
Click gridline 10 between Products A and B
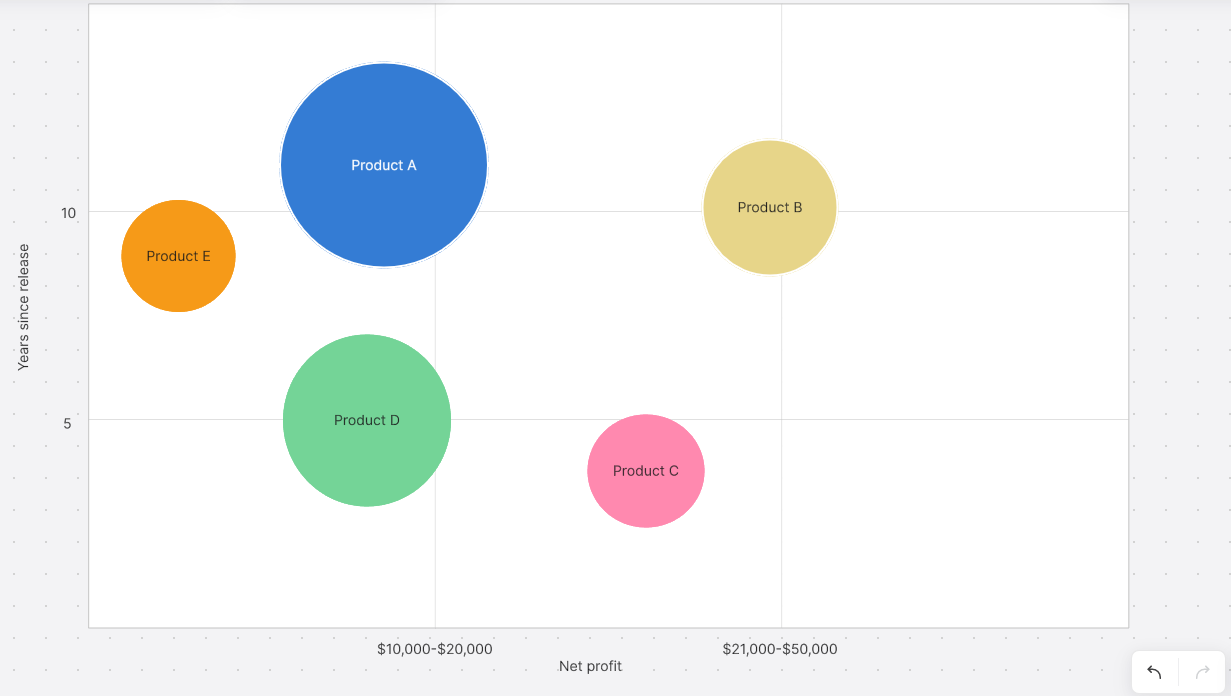pos(600,211)
